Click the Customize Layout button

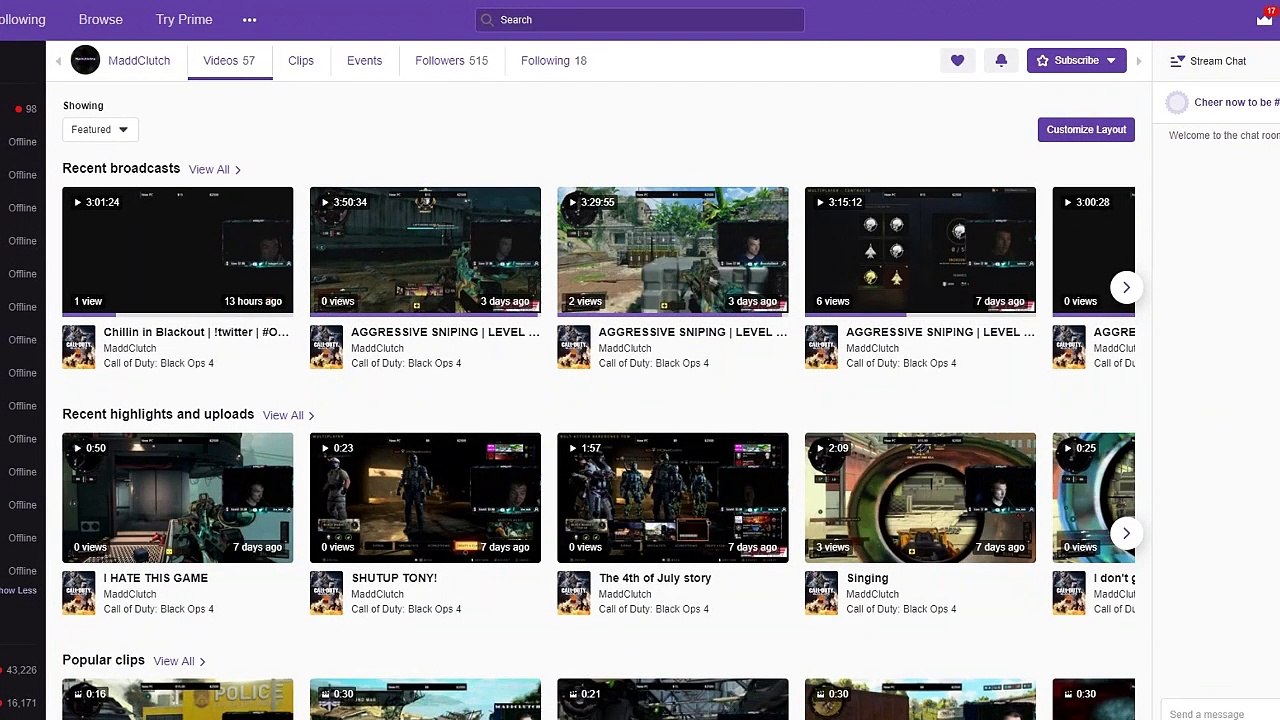(1086, 129)
